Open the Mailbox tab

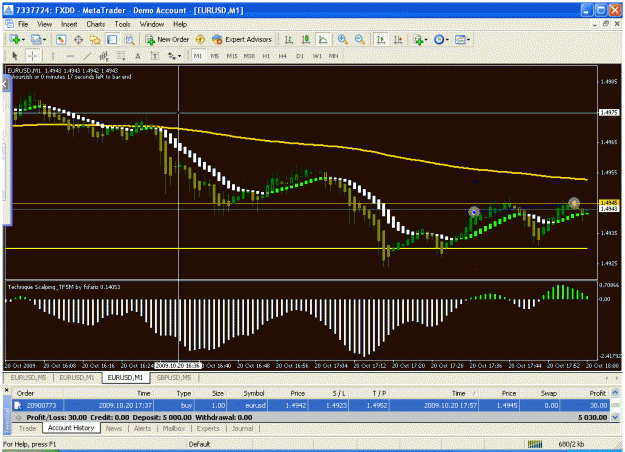coord(174,428)
